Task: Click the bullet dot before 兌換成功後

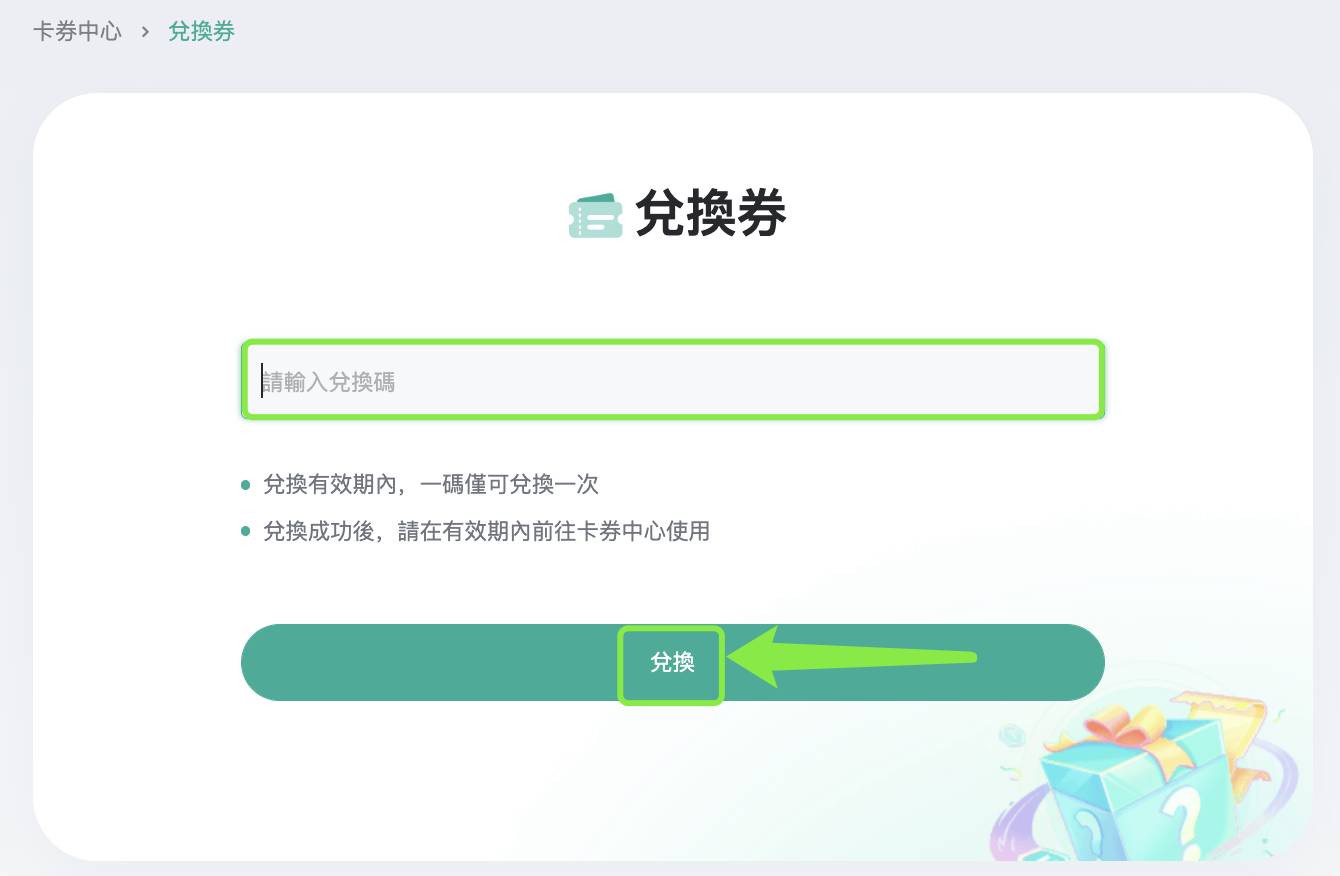Action: (x=246, y=532)
